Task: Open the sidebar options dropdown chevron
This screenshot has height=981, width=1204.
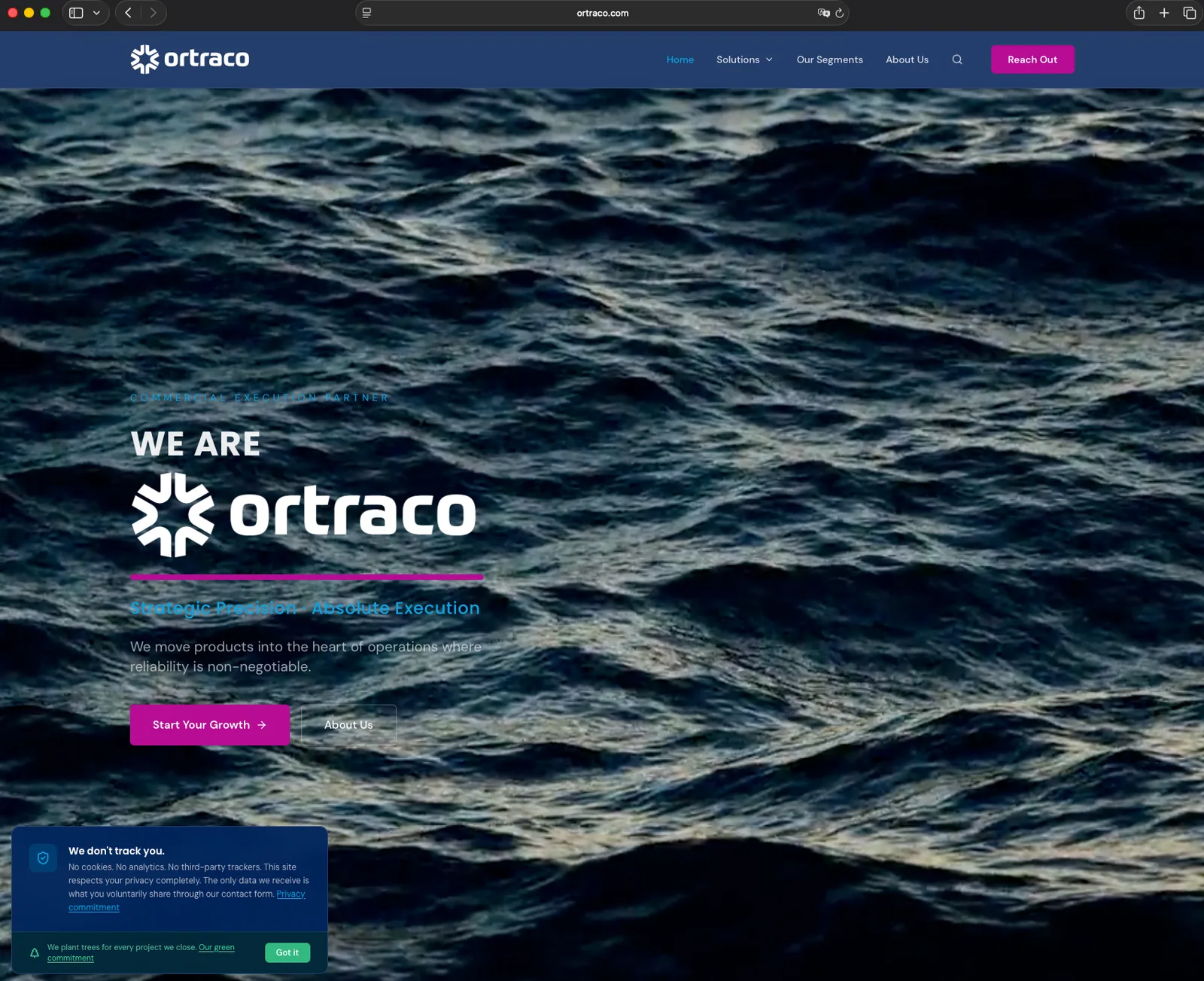Action: pos(96,13)
